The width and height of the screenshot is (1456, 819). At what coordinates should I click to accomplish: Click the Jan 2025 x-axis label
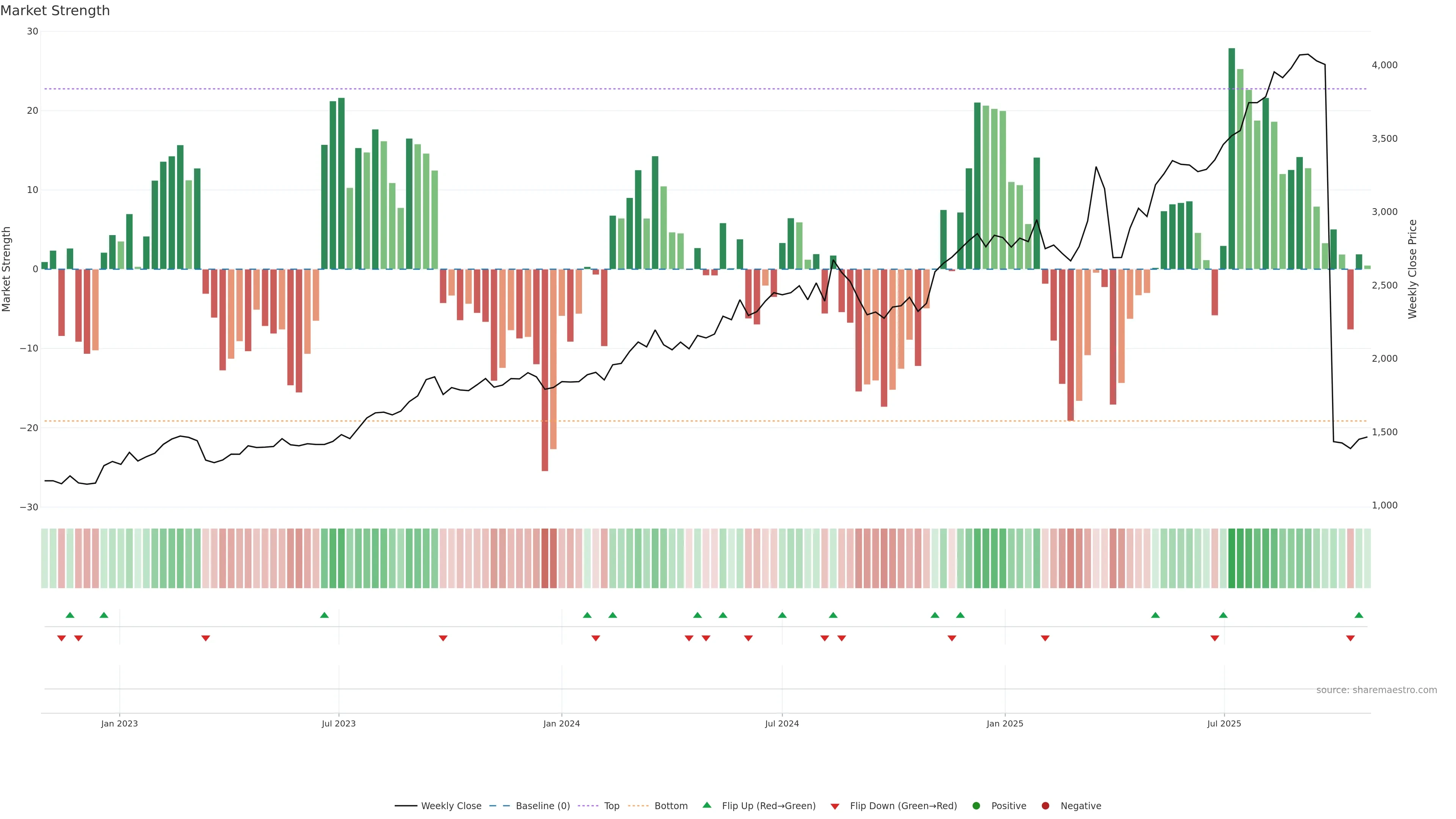(1004, 723)
